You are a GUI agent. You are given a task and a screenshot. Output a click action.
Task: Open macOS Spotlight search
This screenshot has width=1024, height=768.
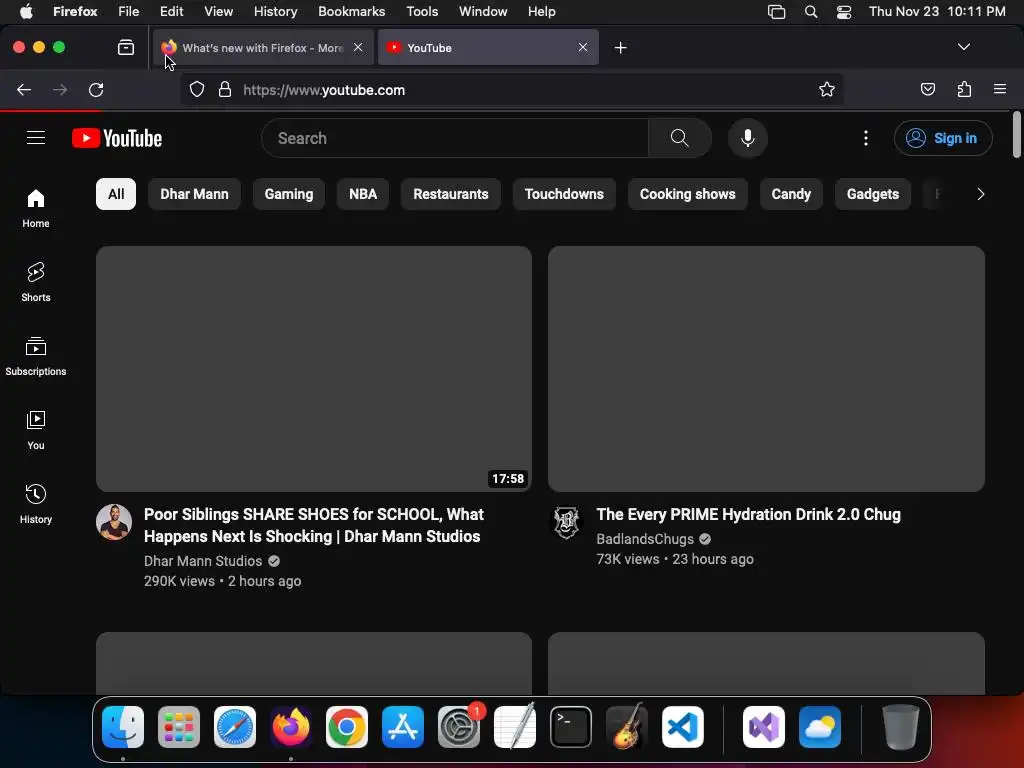[810, 12]
